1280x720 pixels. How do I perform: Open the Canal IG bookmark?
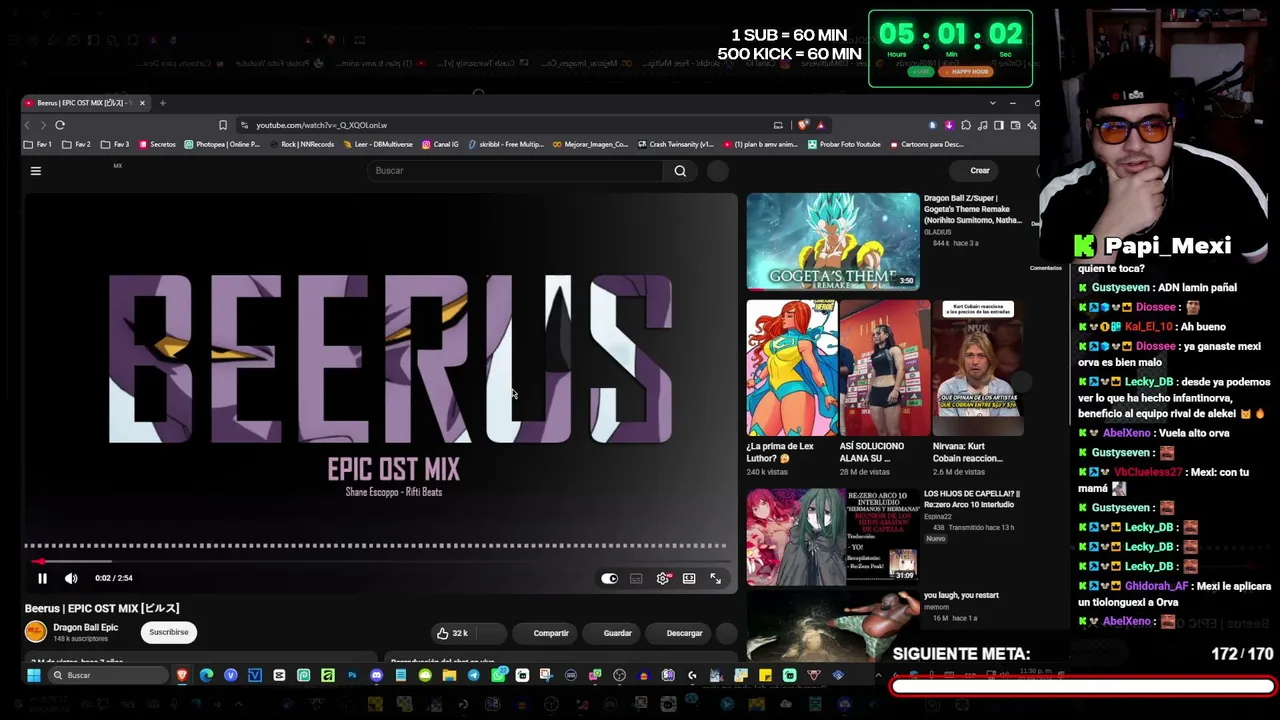[440, 145]
